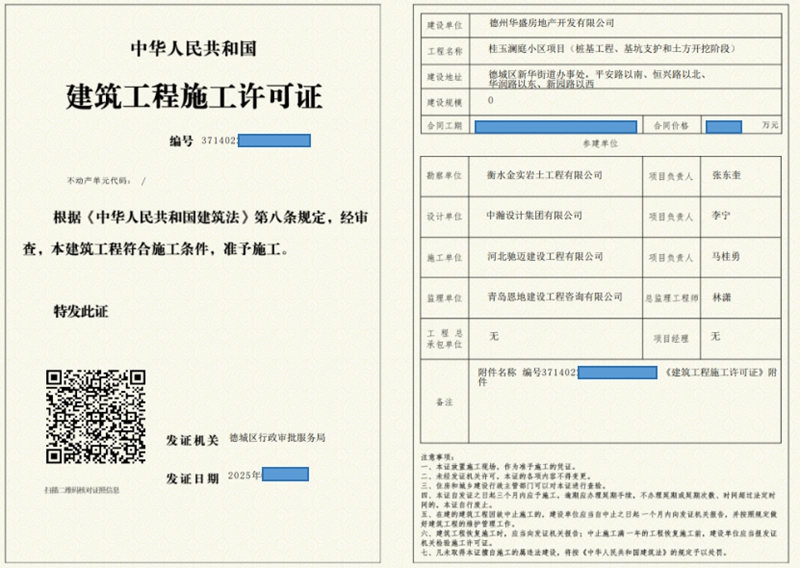Click the blue redacted box before 万元
Image resolution: width=800 pixels, height=568 pixels.
coord(730,127)
